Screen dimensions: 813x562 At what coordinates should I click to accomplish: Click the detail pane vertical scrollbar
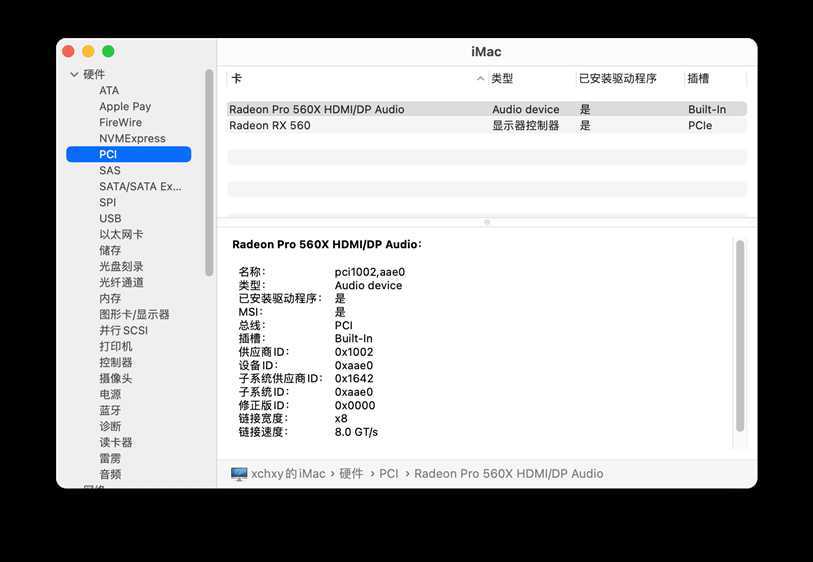point(740,335)
